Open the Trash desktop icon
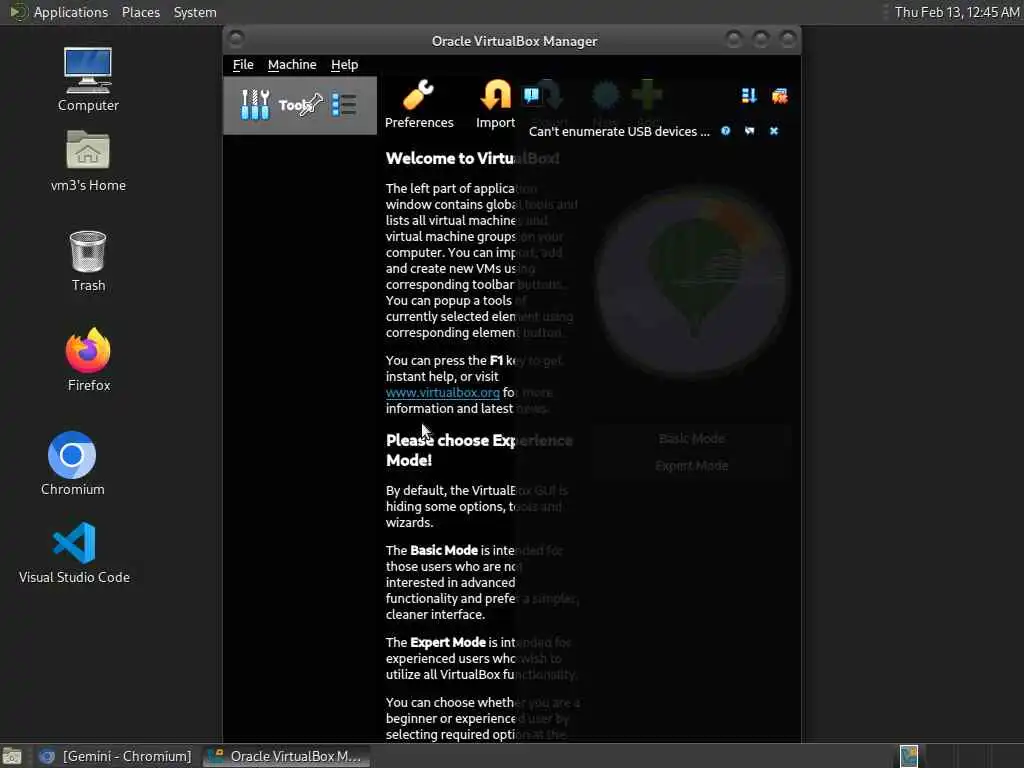Image resolution: width=1024 pixels, height=768 pixels. tap(88, 261)
